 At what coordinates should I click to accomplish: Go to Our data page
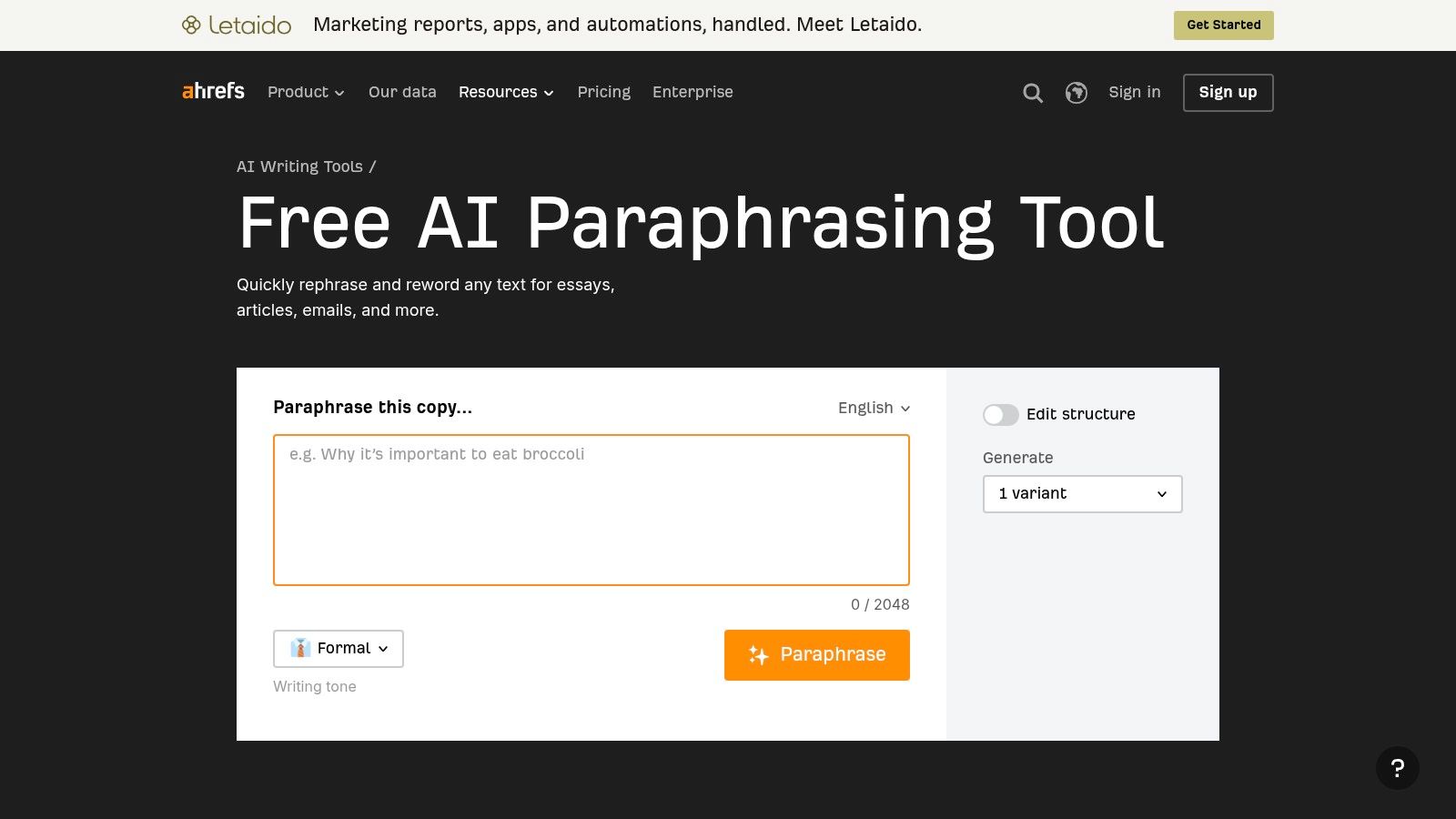click(402, 92)
